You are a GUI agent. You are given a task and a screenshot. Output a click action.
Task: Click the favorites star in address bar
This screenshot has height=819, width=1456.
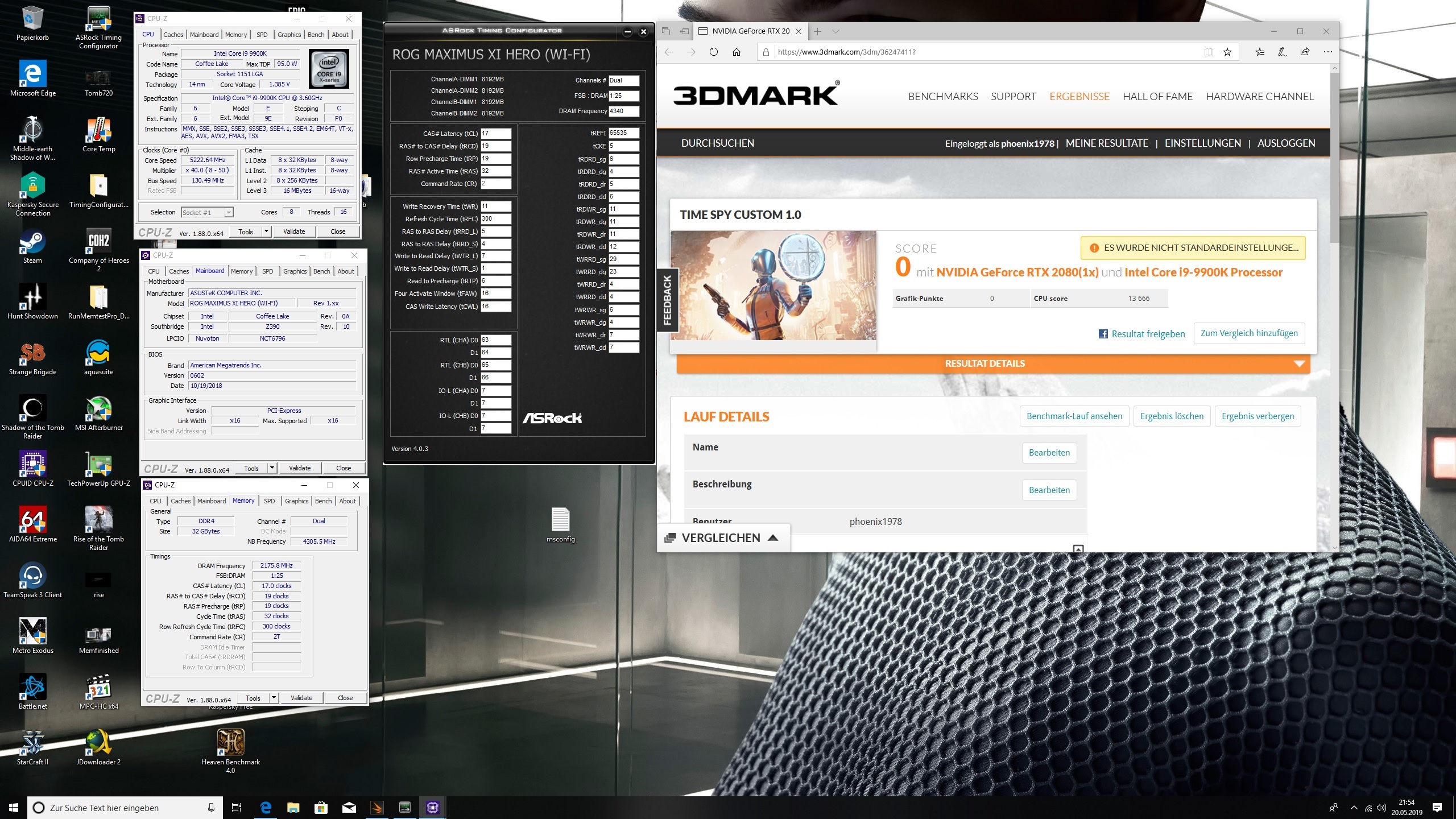tap(1227, 52)
